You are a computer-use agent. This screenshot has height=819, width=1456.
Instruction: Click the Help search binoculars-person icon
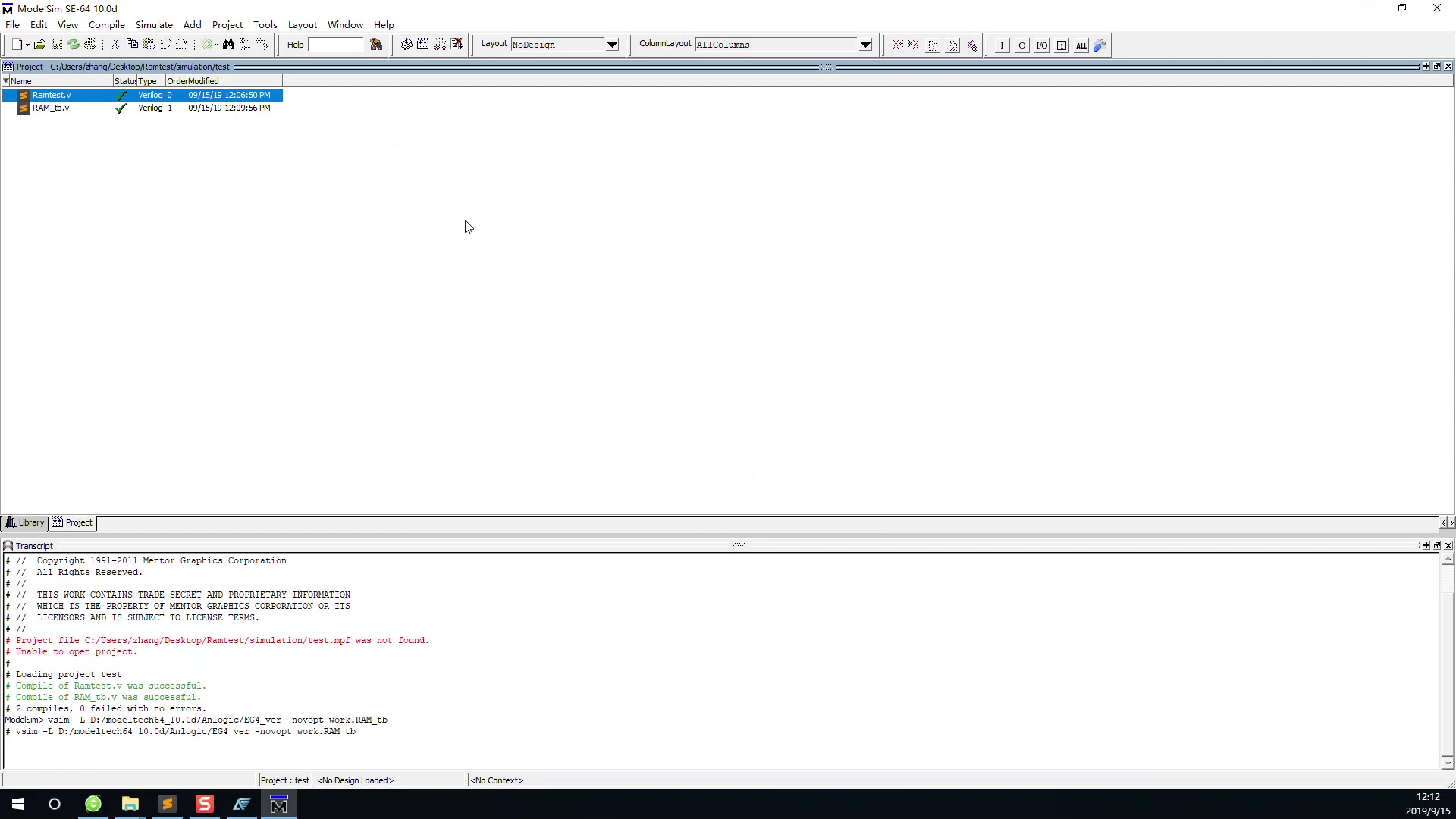pyautogui.click(x=376, y=45)
